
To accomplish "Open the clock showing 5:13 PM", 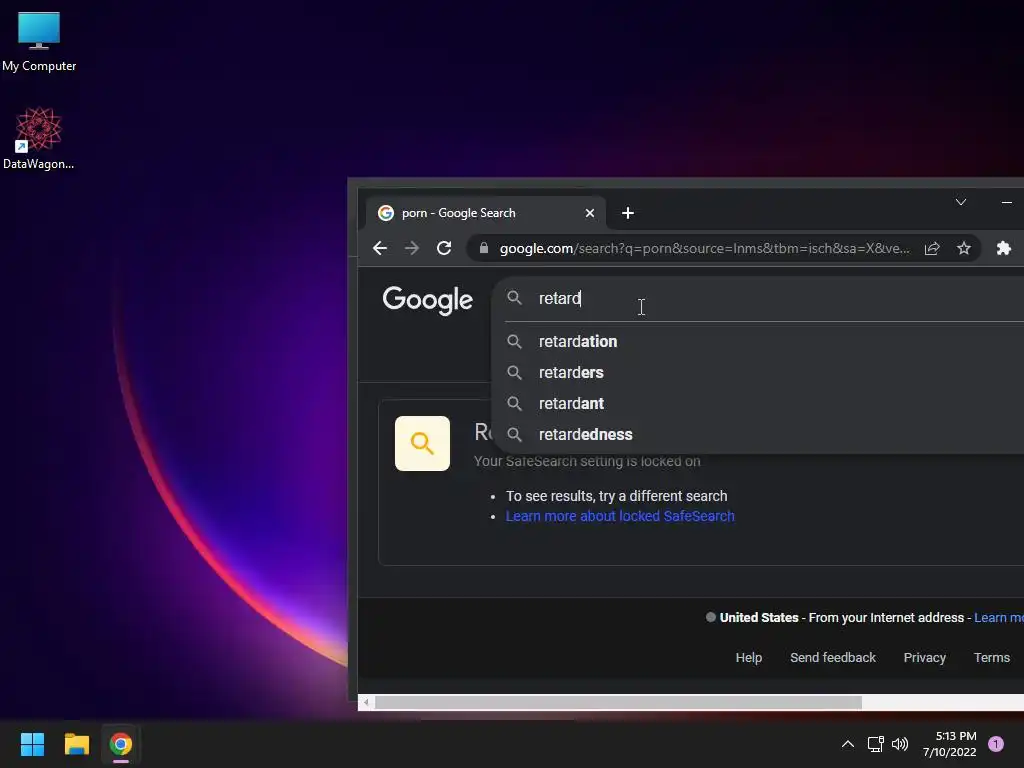I will (x=950, y=744).
